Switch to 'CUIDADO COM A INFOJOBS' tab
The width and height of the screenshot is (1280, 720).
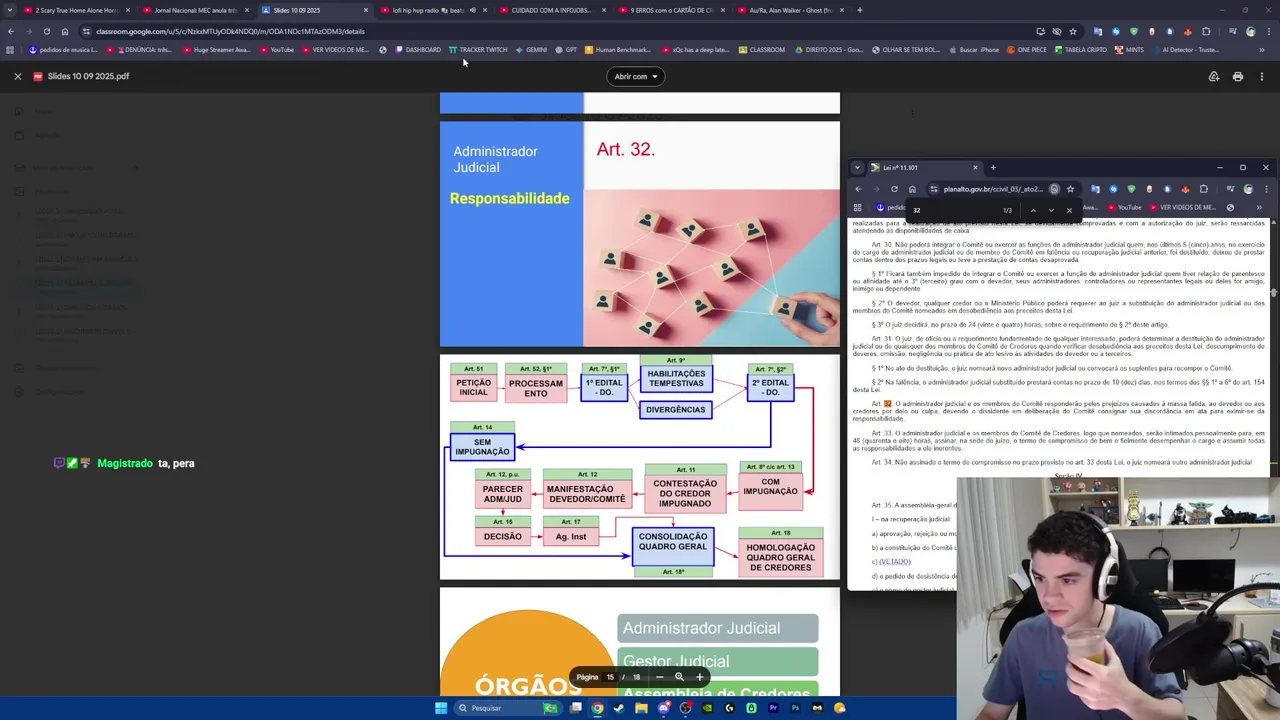click(x=546, y=10)
